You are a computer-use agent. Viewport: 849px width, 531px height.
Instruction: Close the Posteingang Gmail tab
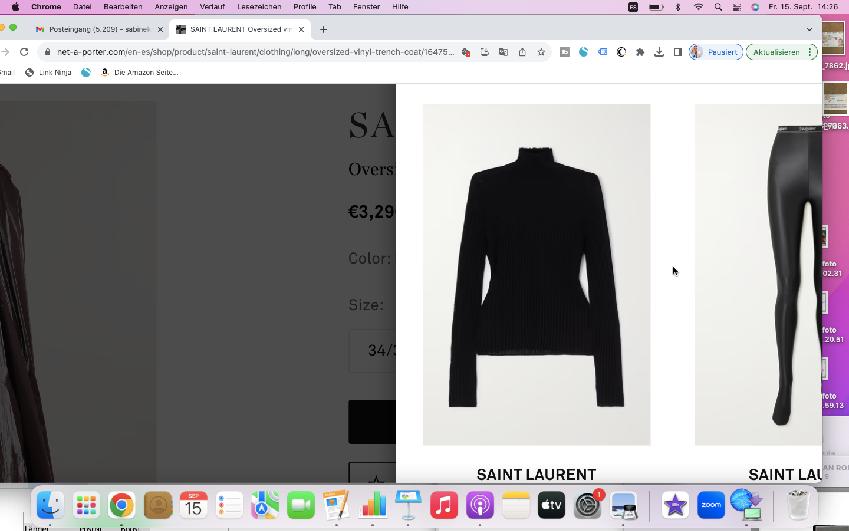click(160, 30)
